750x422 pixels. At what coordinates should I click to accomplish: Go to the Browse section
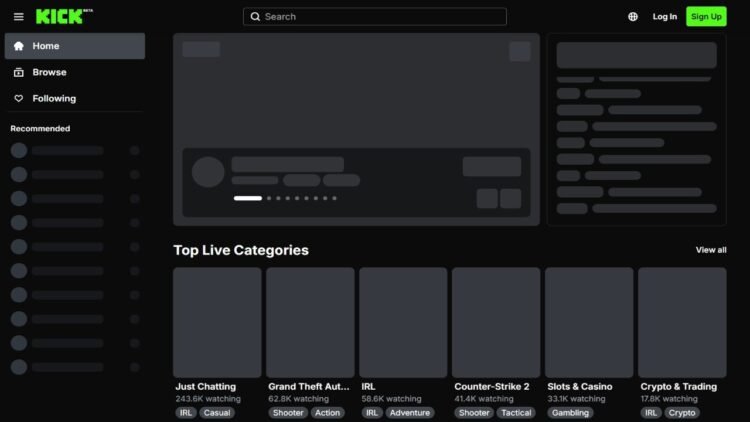coord(75,72)
